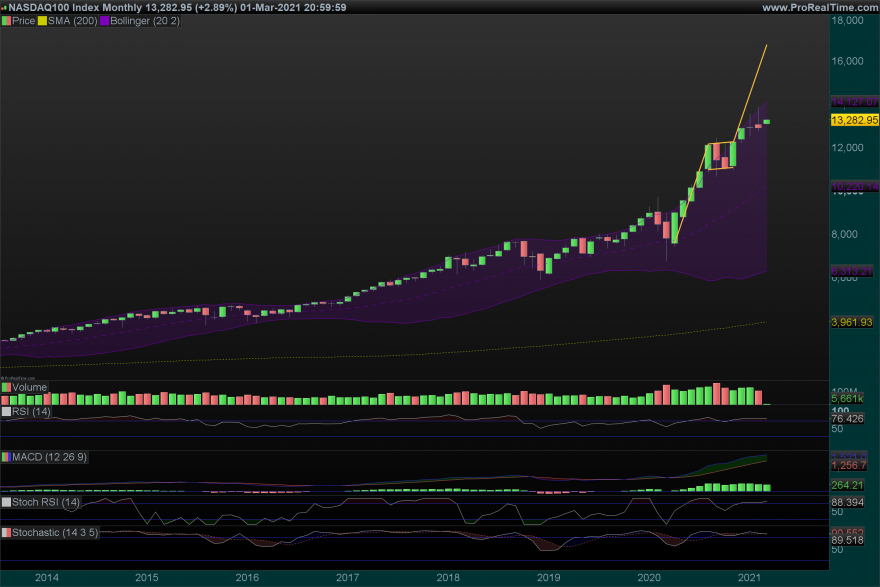Click the 76.426 RSI value
The width and height of the screenshot is (880, 587).
847,419
